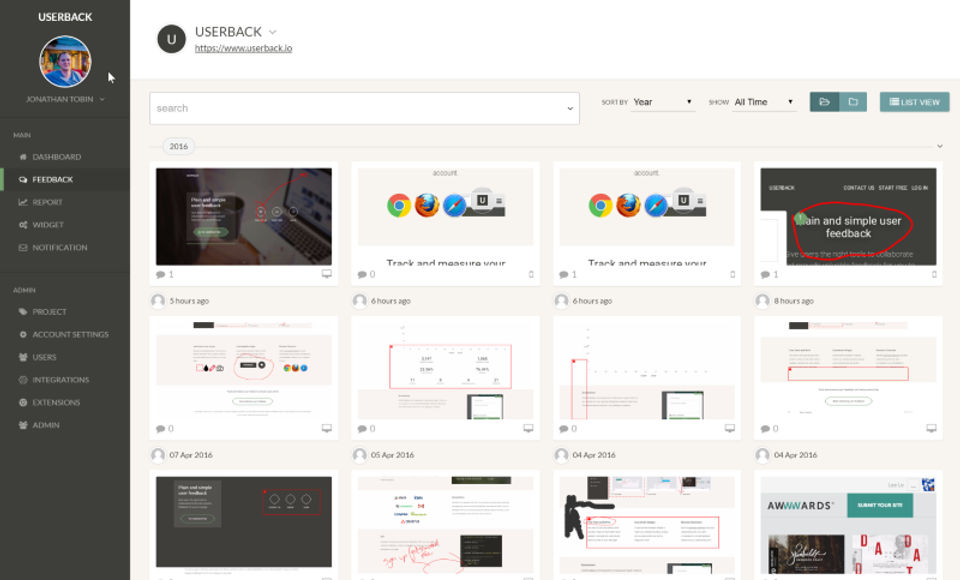This screenshot has height=580, width=960.
Task: Click comment icon on 8 hours ago card
Action: click(765, 274)
